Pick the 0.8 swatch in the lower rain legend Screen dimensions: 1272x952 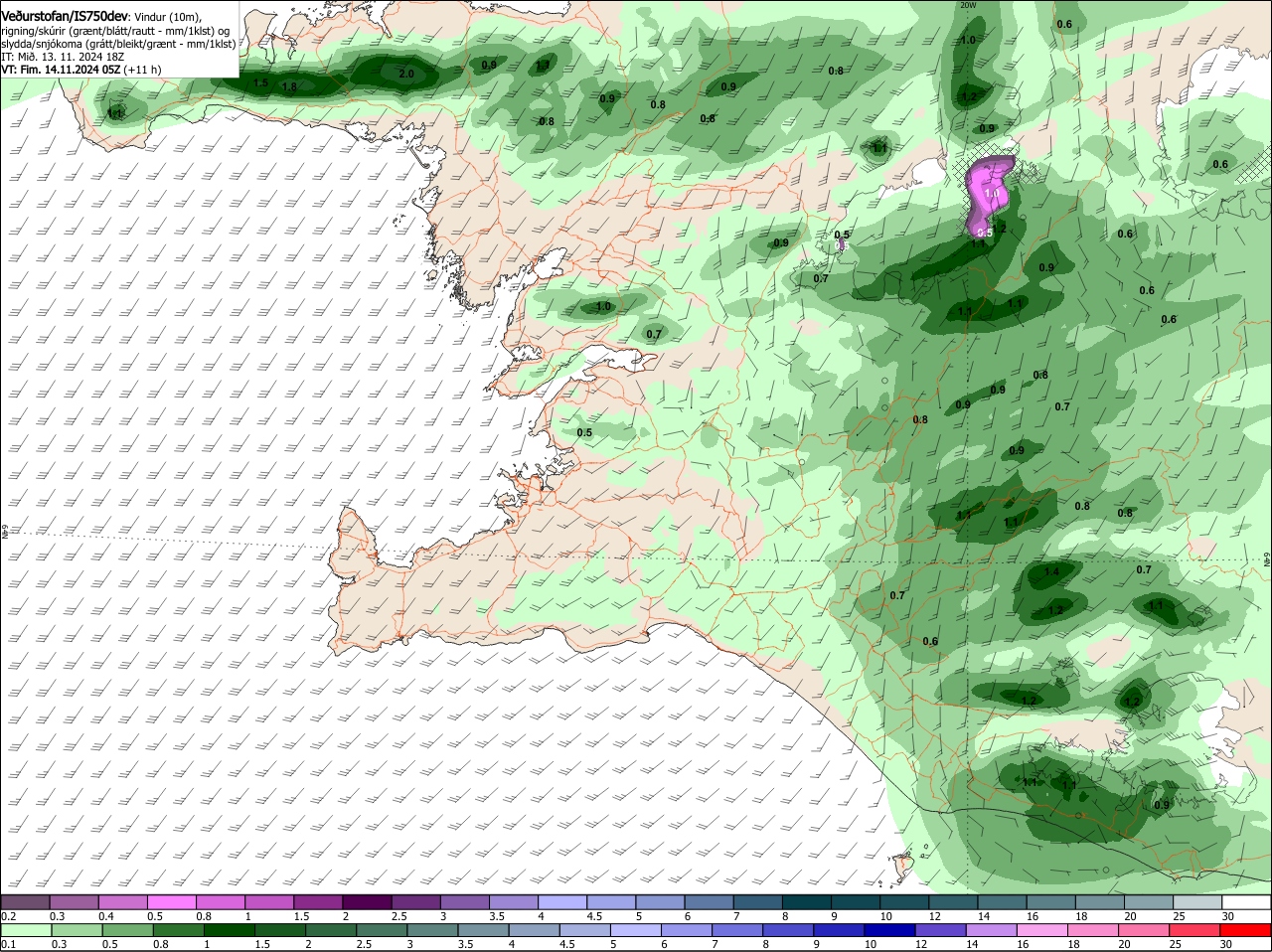(x=178, y=929)
